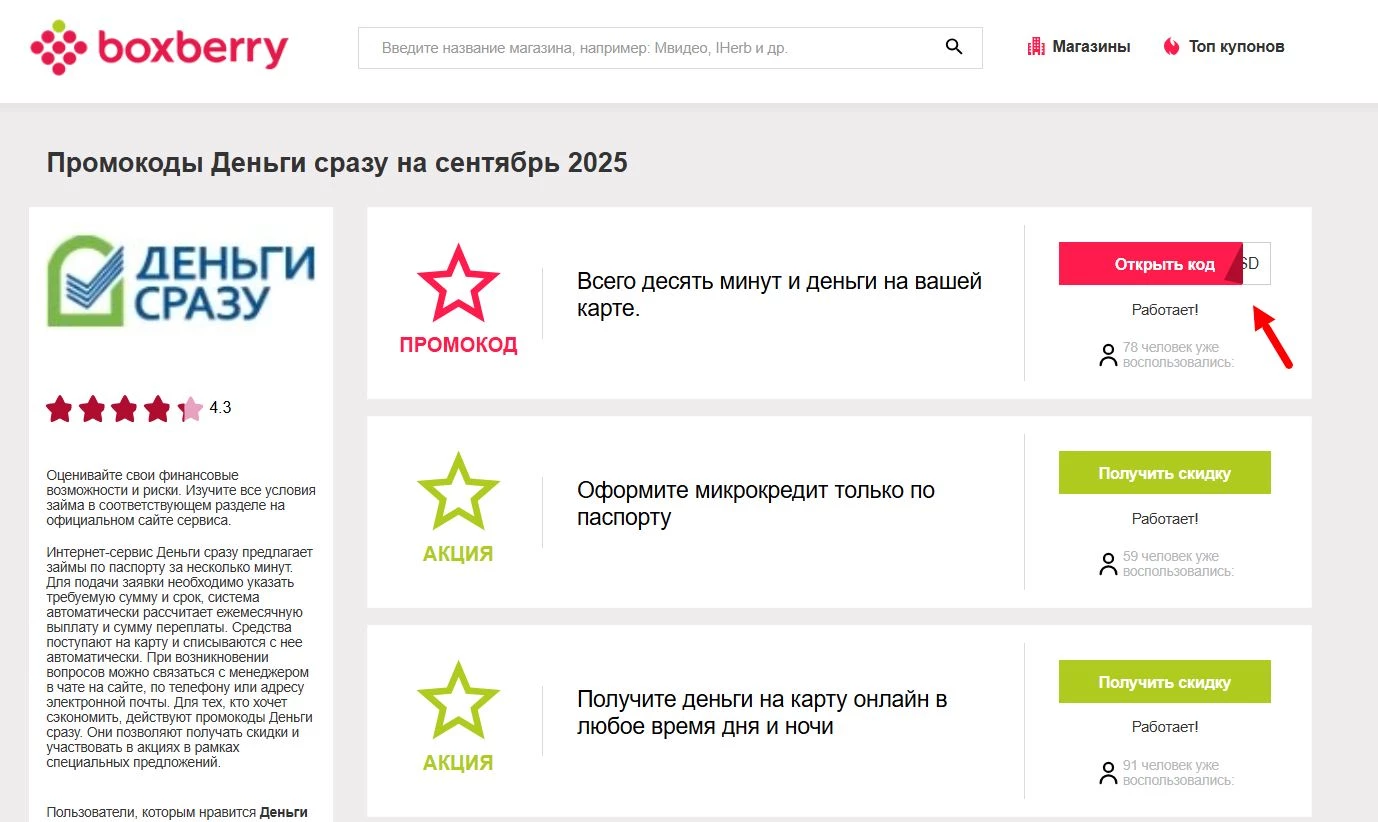Click the person icon near 78 users count
The height and width of the screenshot is (822, 1378).
click(1107, 354)
